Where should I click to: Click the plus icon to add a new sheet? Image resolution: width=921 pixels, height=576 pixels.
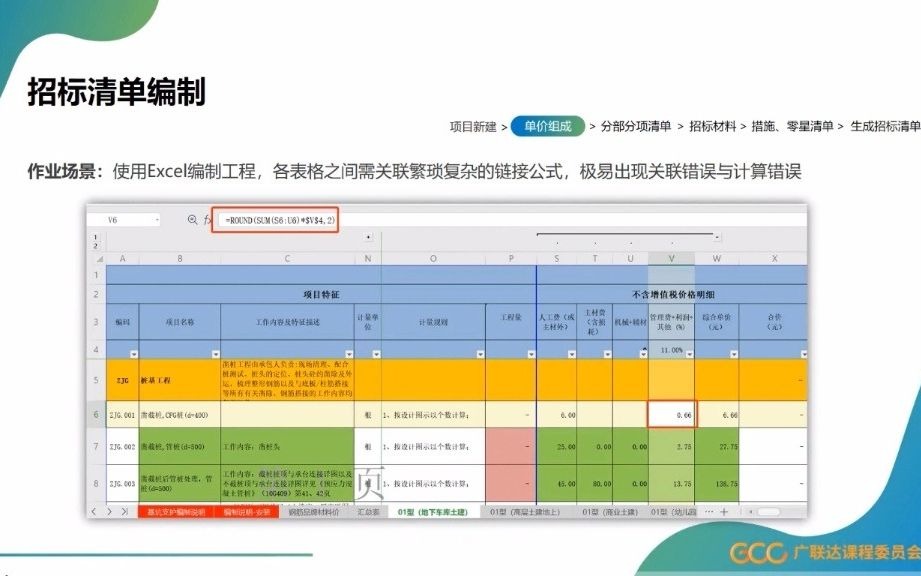724,512
